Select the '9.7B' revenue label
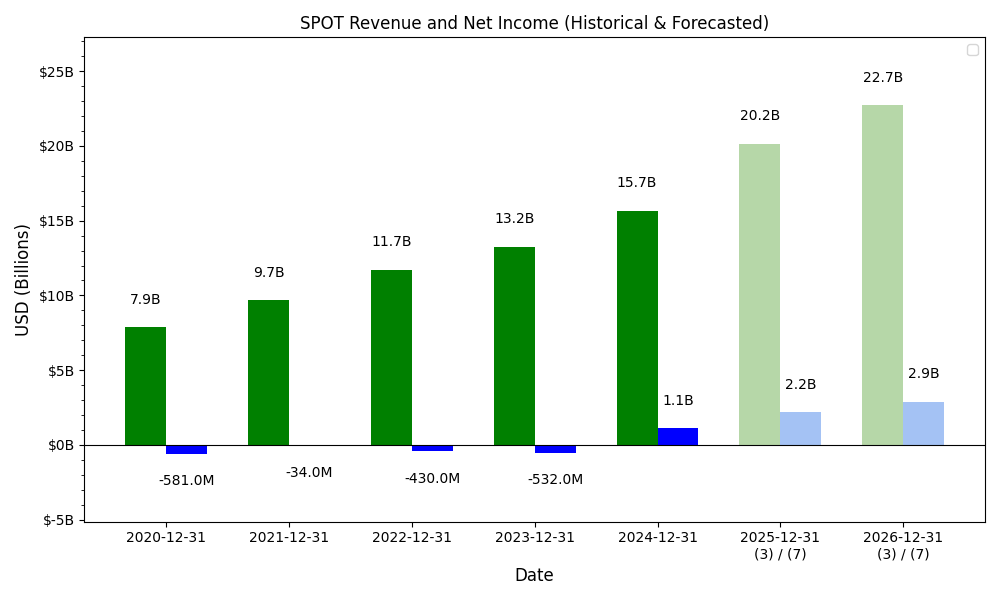The height and width of the screenshot is (600, 1000). click(269, 272)
